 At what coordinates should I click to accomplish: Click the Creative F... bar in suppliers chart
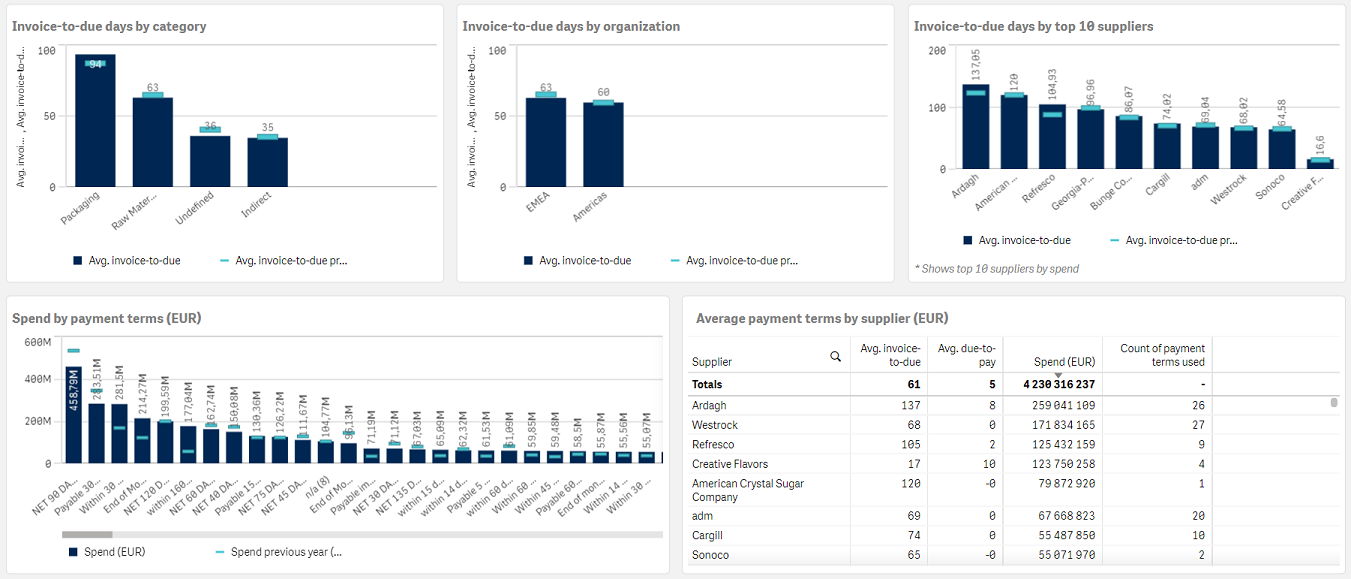coord(1319,163)
